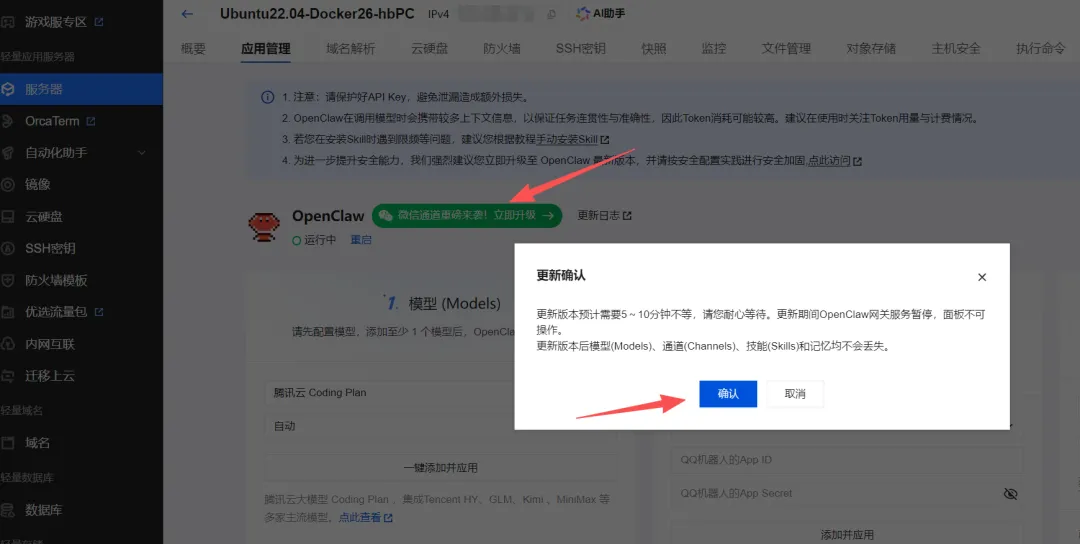Image resolution: width=1080 pixels, height=544 pixels.
Task: Click the 内网互联 sidebar icon
Action: pyautogui.click(x=8, y=344)
